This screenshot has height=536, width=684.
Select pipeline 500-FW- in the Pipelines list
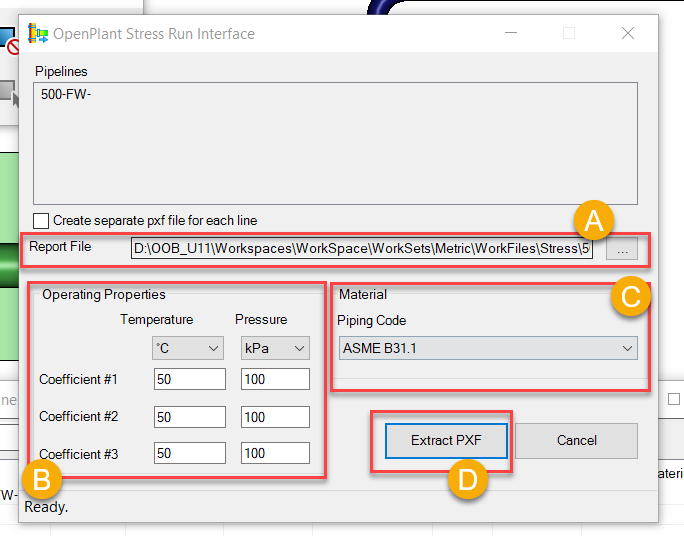[66, 94]
